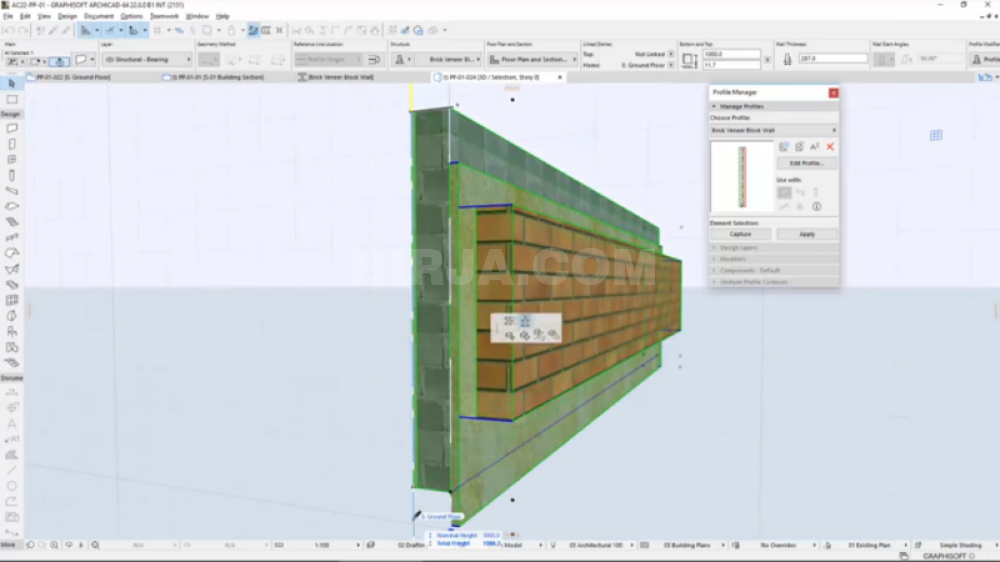The height and width of the screenshot is (562, 1000).
Task: Toggle Use with Column option
Action: [816, 192]
